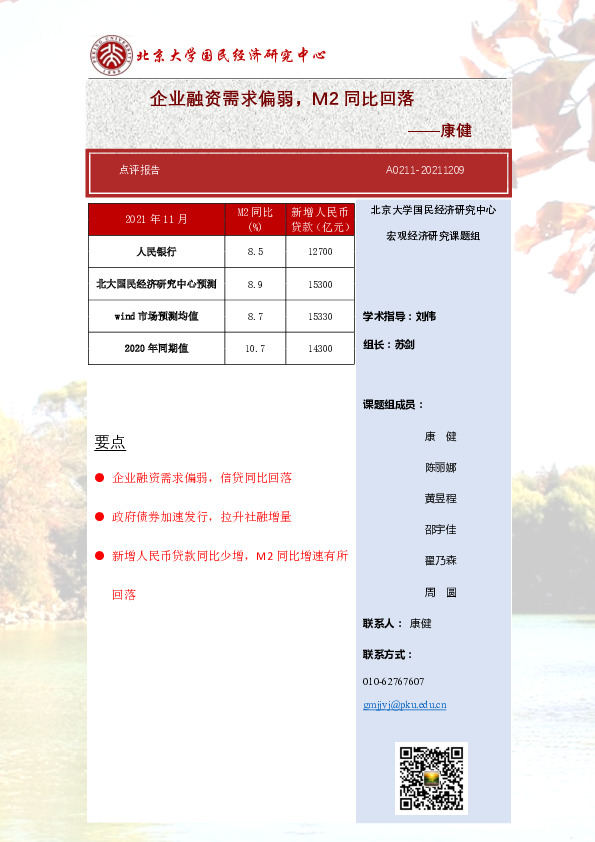Open the gmjjyj@pku.edu.cn email link

pos(404,705)
